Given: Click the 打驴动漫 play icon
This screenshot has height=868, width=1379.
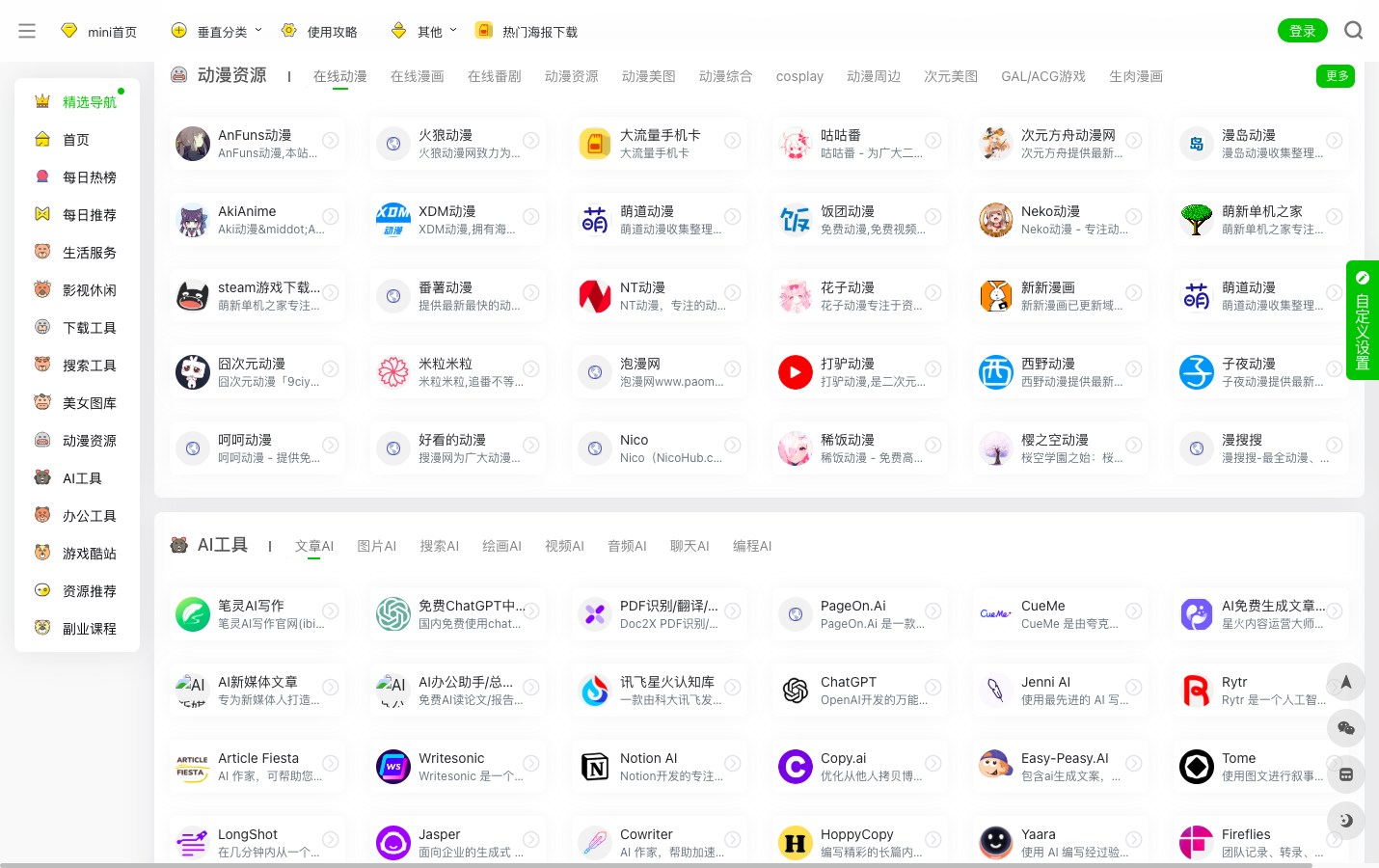Looking at the screenshot, I should pyautogui.click(x=796, y=372).
